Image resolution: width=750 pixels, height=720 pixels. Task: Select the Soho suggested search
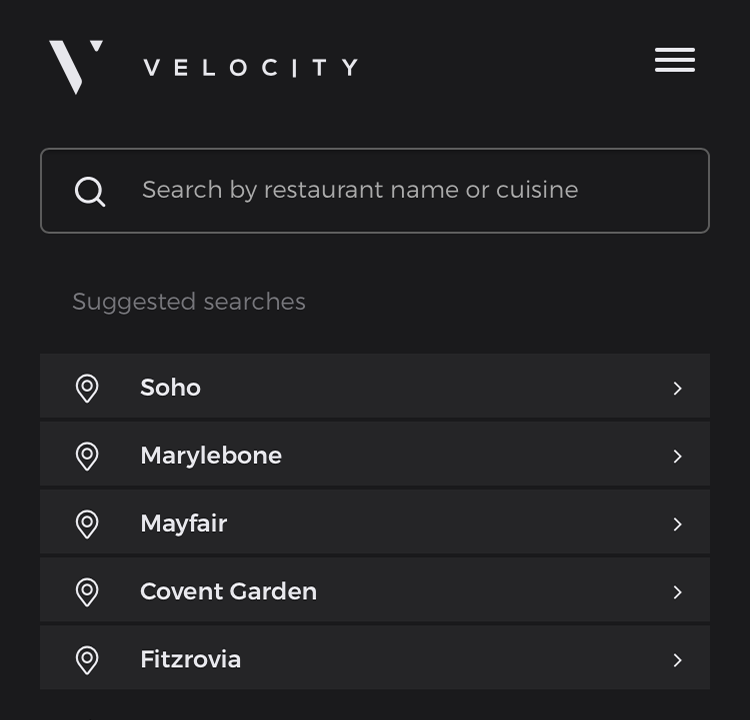click(375, 386)
